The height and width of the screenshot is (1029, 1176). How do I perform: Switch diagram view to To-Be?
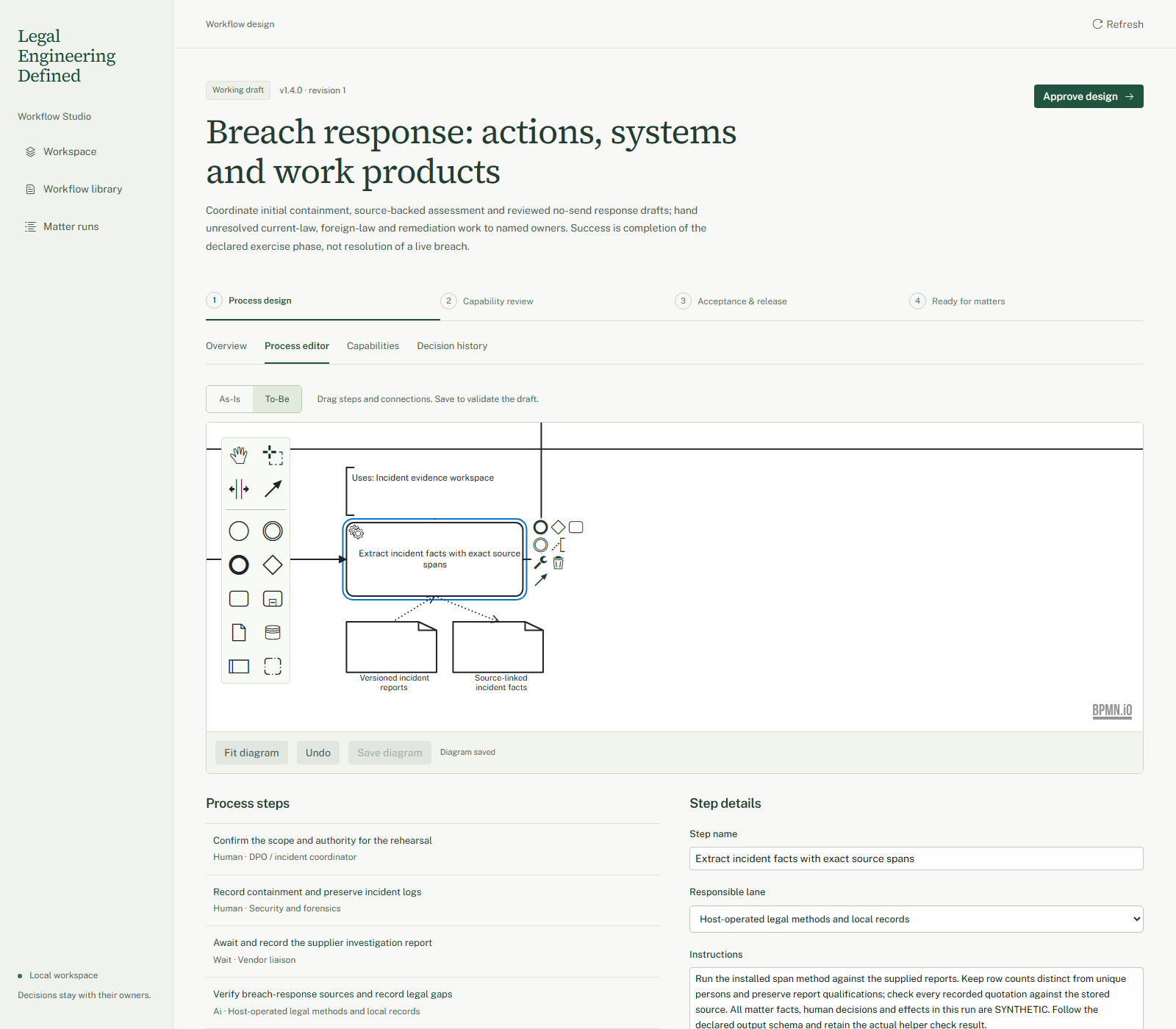[277, 399]
